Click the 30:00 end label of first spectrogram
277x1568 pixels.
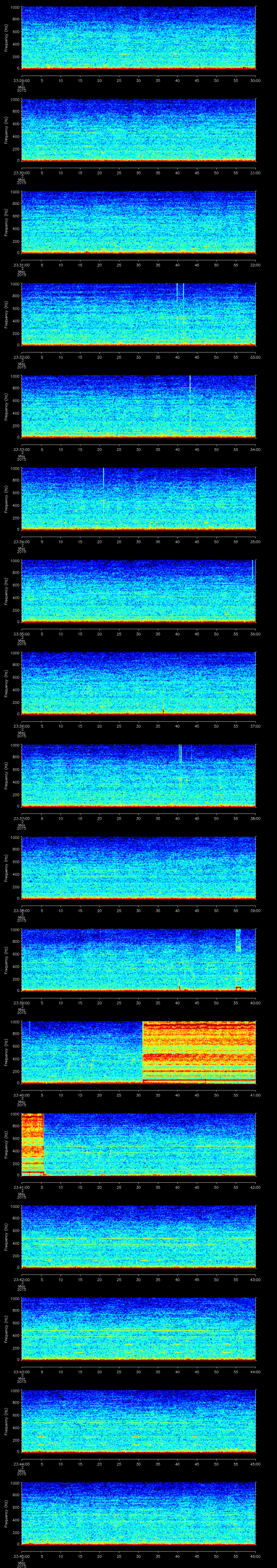point(255,80)
